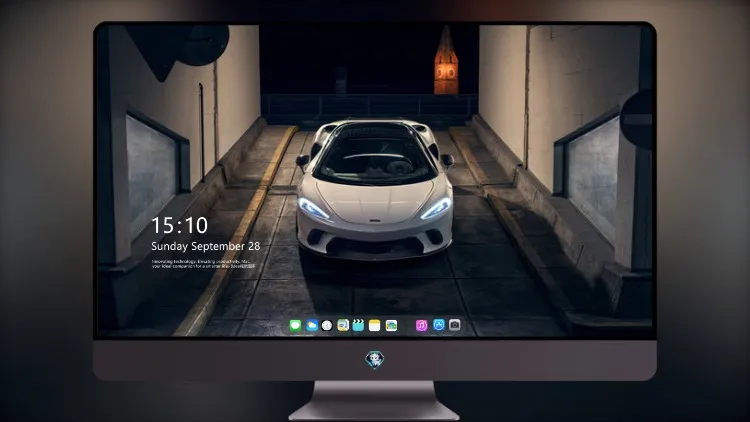
Task: Open the blue App Store icon
Action: [439, 325]
